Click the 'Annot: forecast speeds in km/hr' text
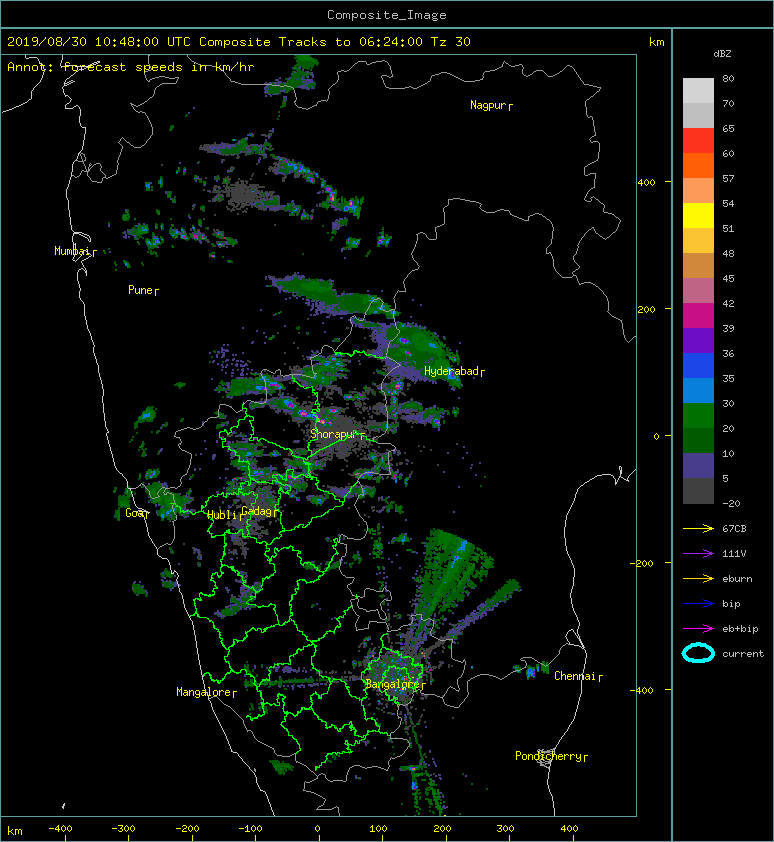This screenshot has height=842, width=774. click(131, 67)
